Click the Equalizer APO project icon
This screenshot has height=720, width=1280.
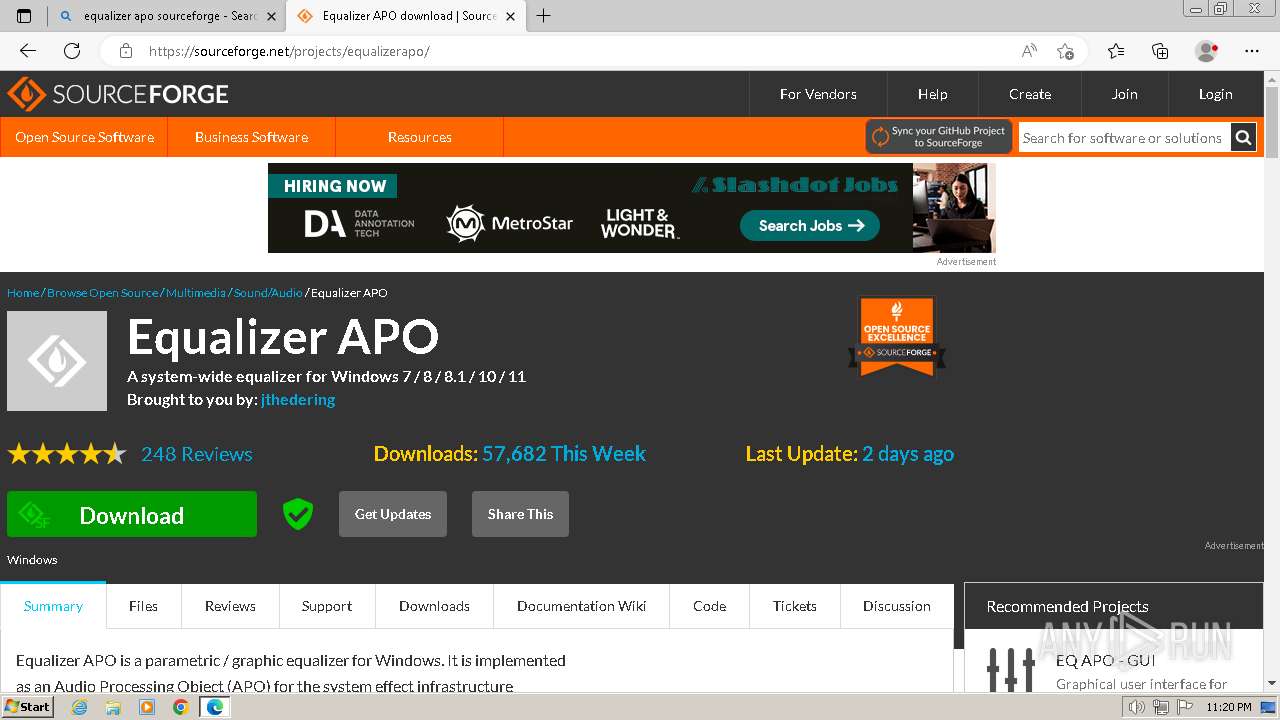coord(57,361)
